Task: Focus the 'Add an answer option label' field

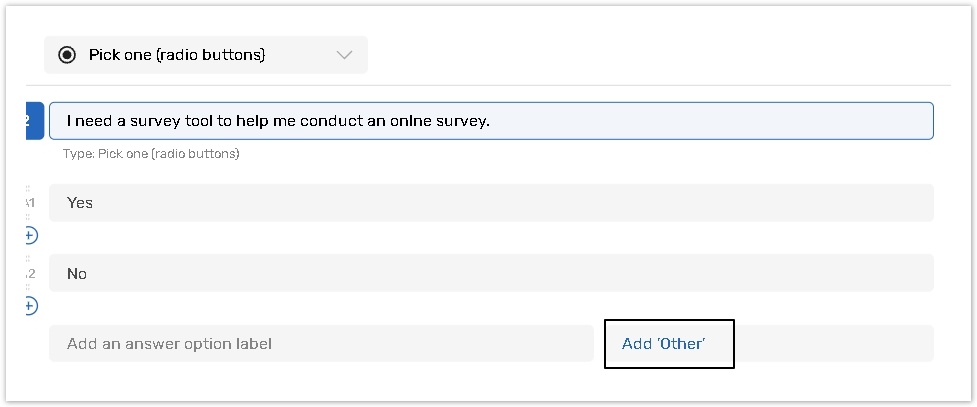Action: [320, 343]
